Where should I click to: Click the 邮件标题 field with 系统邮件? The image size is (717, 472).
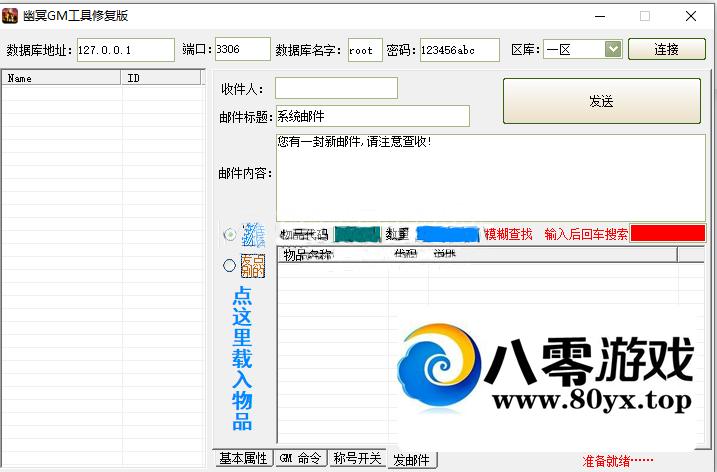[x=373, y=116]
